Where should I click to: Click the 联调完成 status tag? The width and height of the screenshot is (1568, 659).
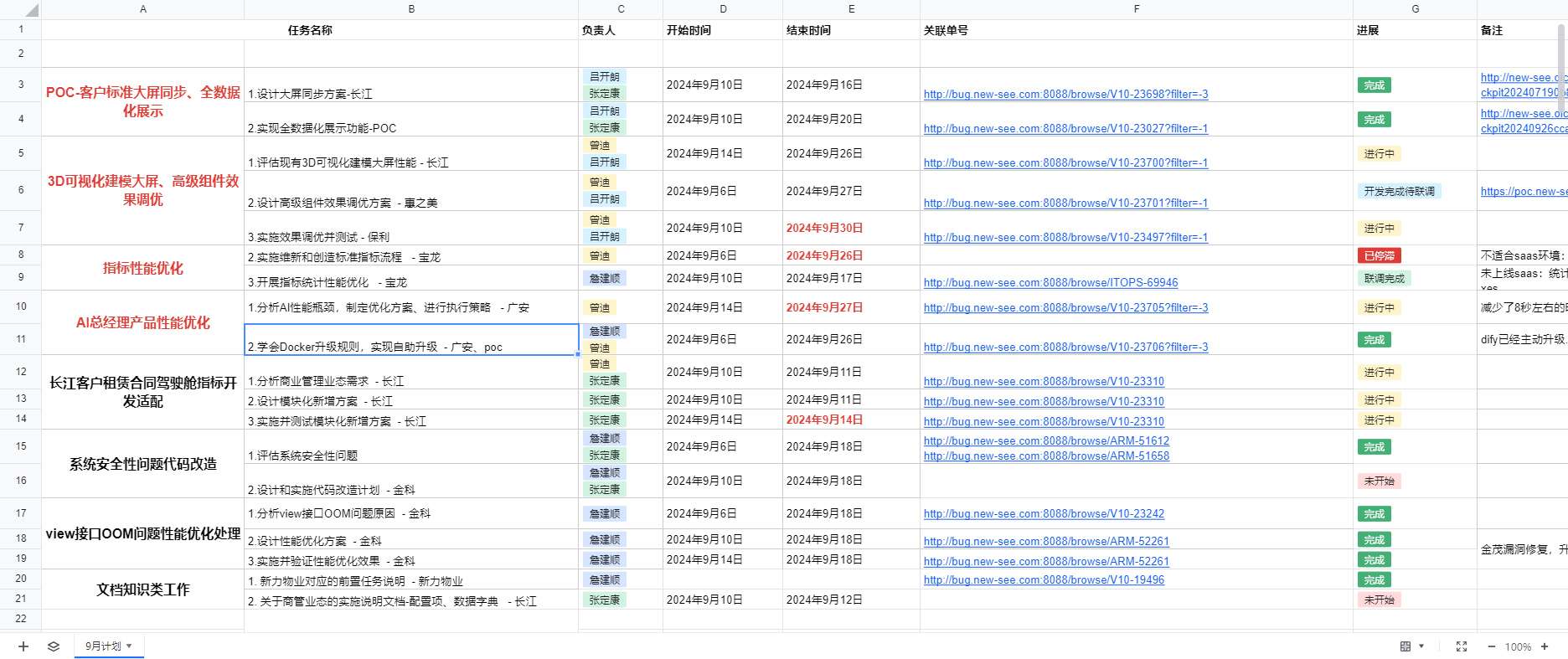point(1384,279)
